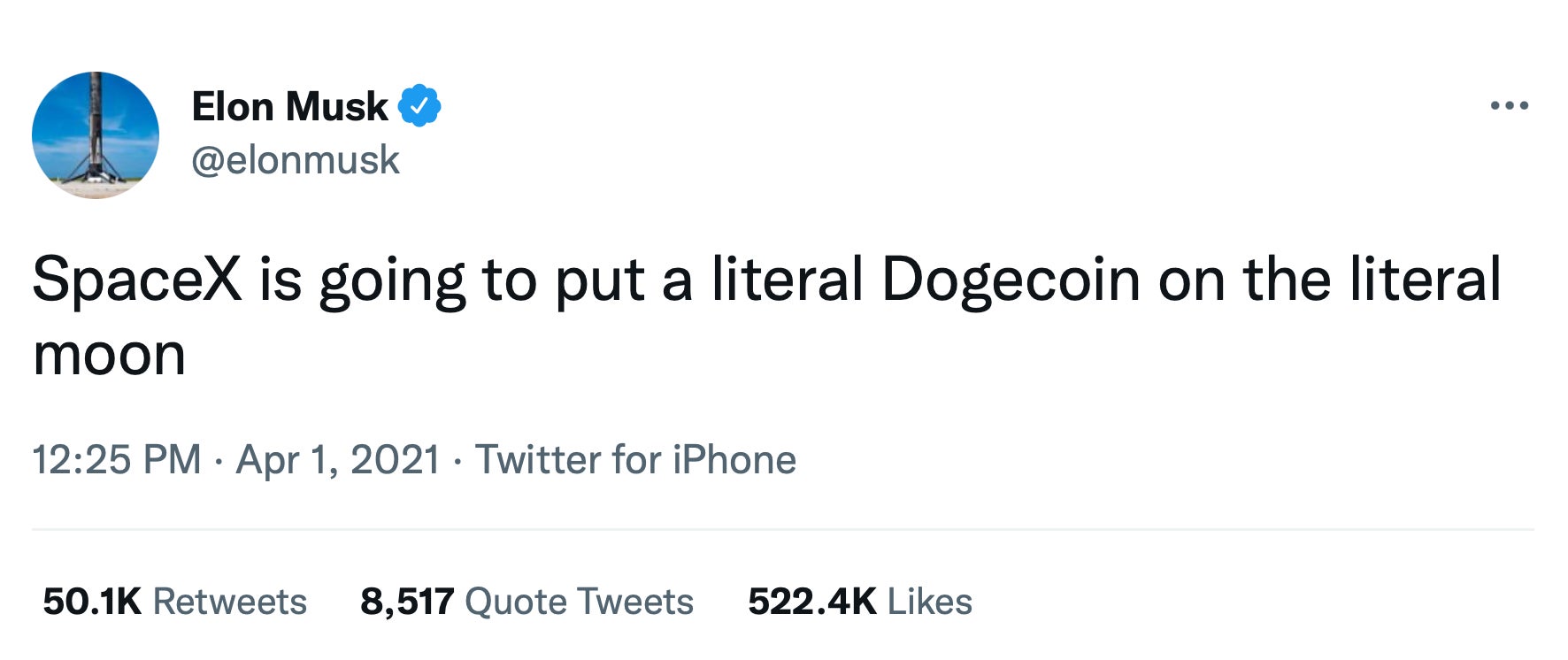Click the divider line above the stats
Viewport: 1568px width, 660px height.
(782, 529)
